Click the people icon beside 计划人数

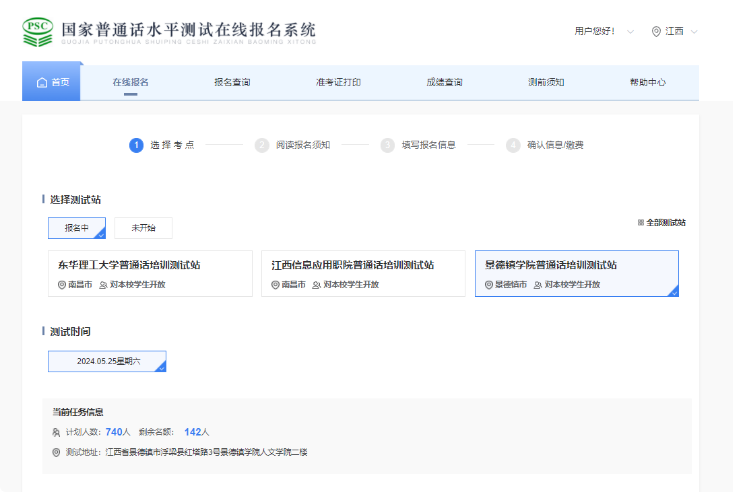coord(56,432)
